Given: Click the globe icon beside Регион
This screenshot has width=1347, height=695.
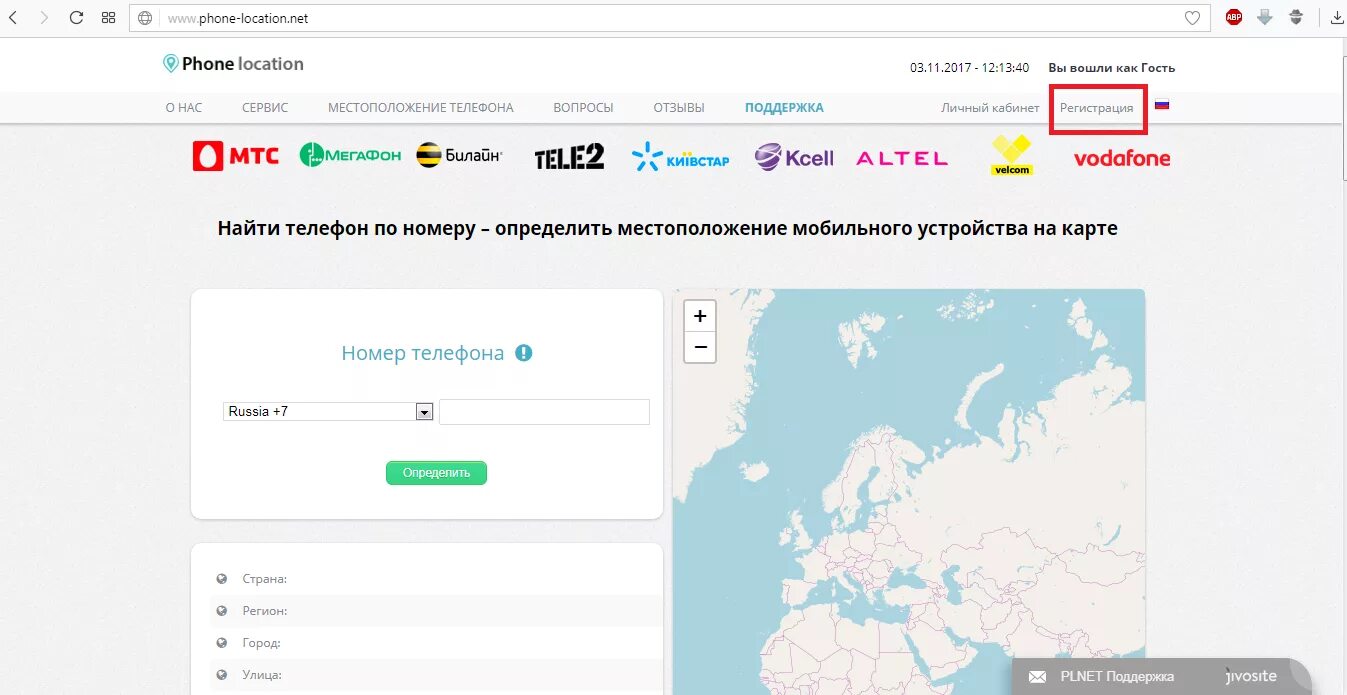Looking at the screenshot, I should tap(222, 611).
